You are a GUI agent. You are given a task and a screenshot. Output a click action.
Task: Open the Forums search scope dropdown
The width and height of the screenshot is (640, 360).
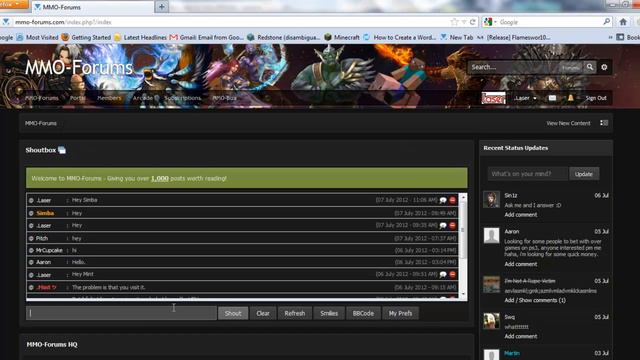tap(571, 68)
